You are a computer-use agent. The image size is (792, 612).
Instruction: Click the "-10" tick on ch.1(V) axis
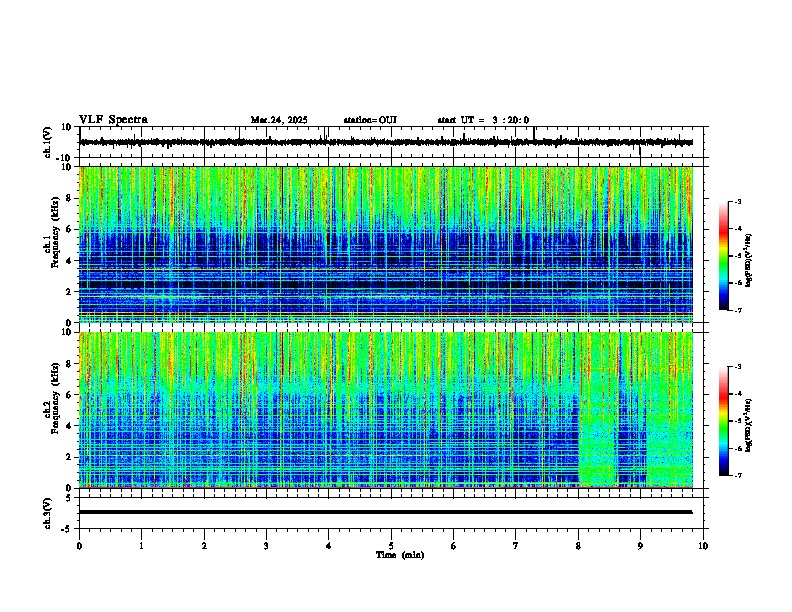click(65, 158)
